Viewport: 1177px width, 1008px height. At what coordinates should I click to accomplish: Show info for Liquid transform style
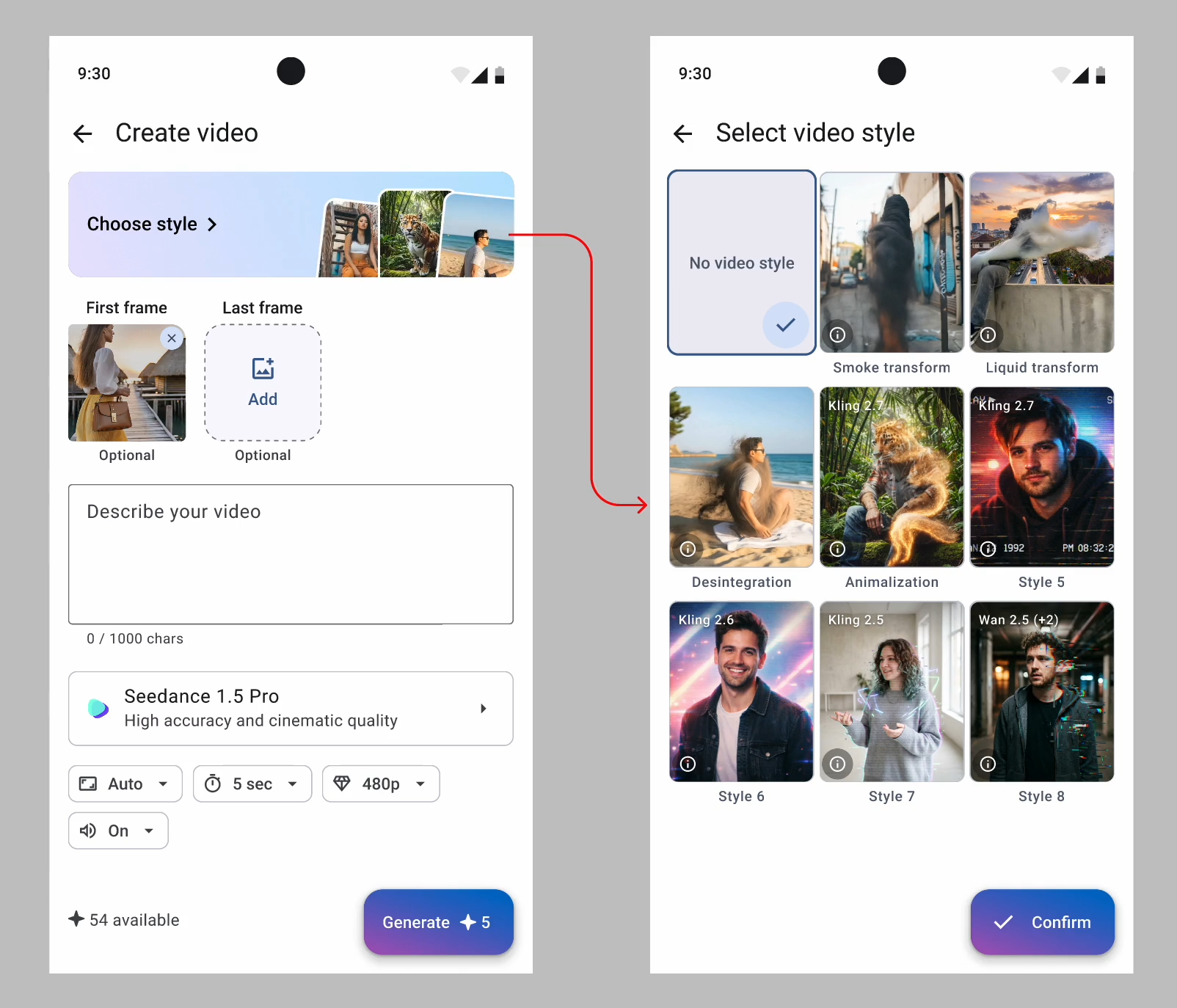click(x=988, y=335)
